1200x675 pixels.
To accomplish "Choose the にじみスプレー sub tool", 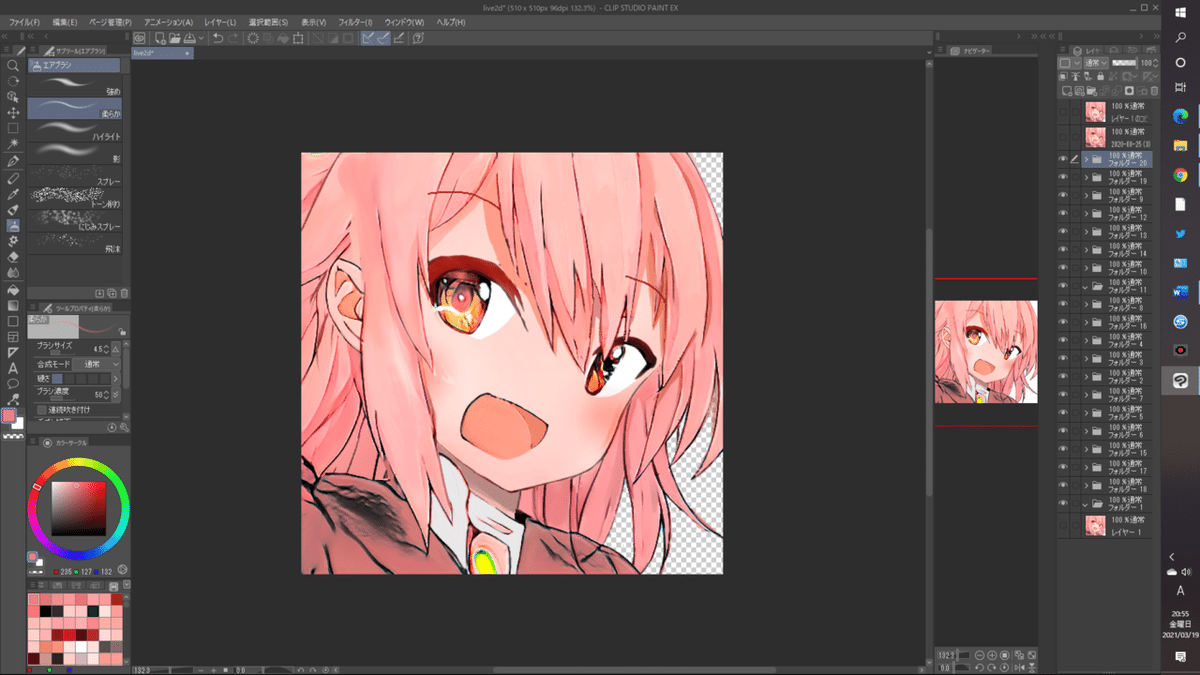I will [x=75, y=221].
